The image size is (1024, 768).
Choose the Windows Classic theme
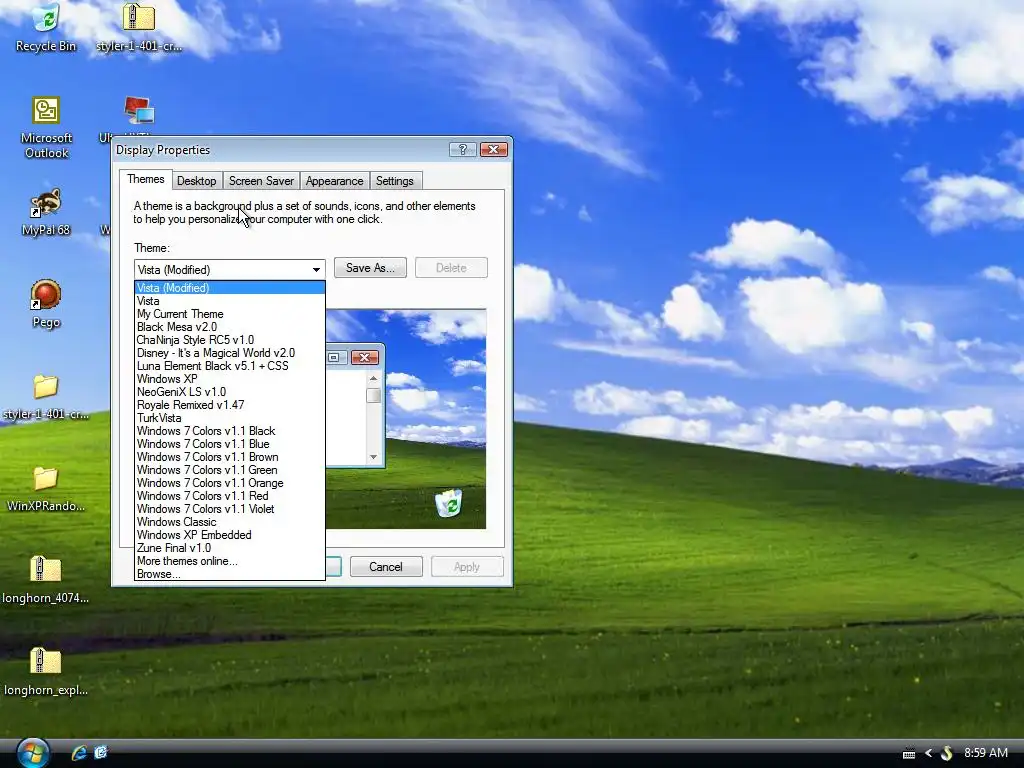[230, 522]
